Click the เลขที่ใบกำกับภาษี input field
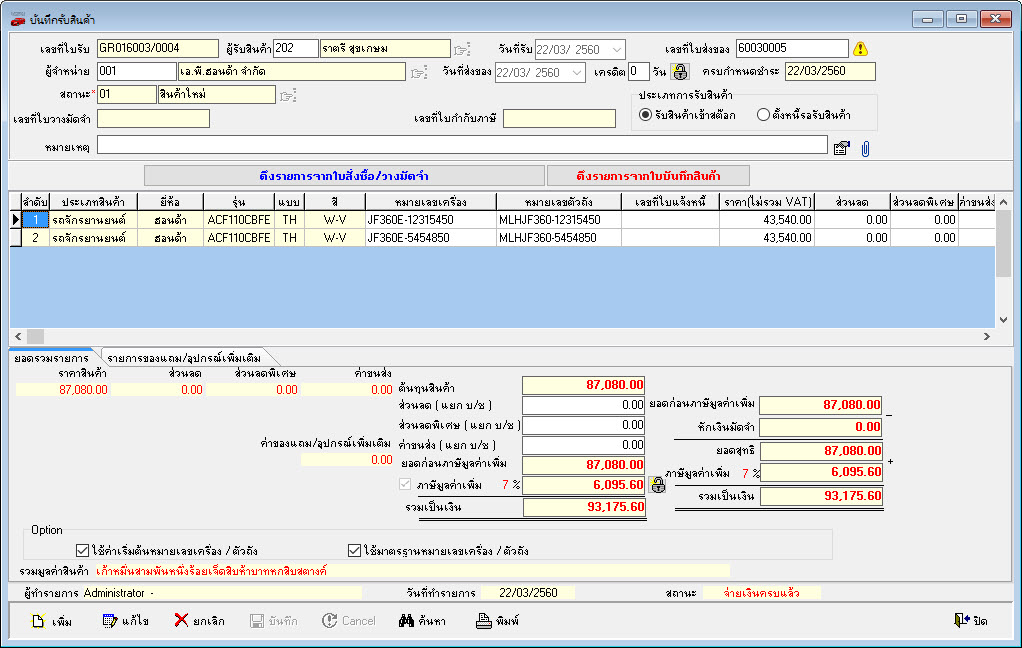Viewport: 1022px width, 648px height. pyautogui.click(x=559, y=118)
